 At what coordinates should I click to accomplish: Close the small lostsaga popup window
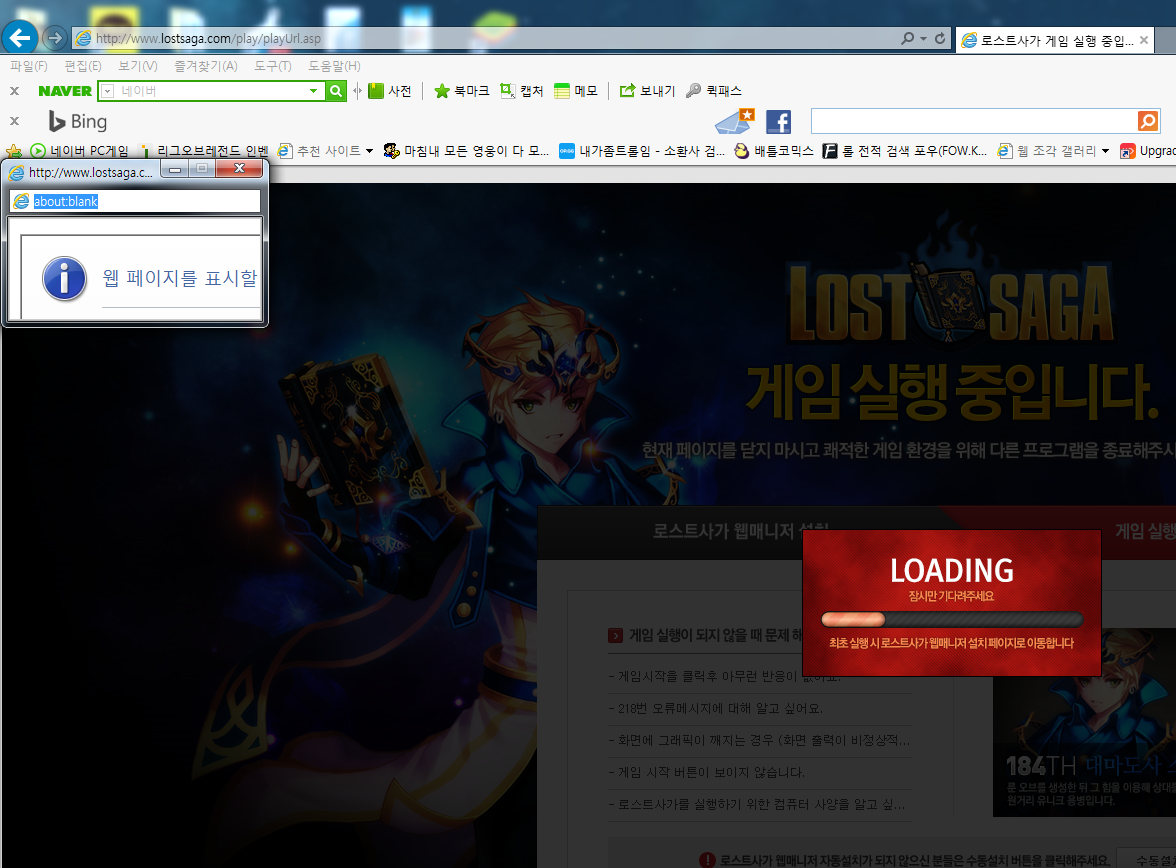239,170
